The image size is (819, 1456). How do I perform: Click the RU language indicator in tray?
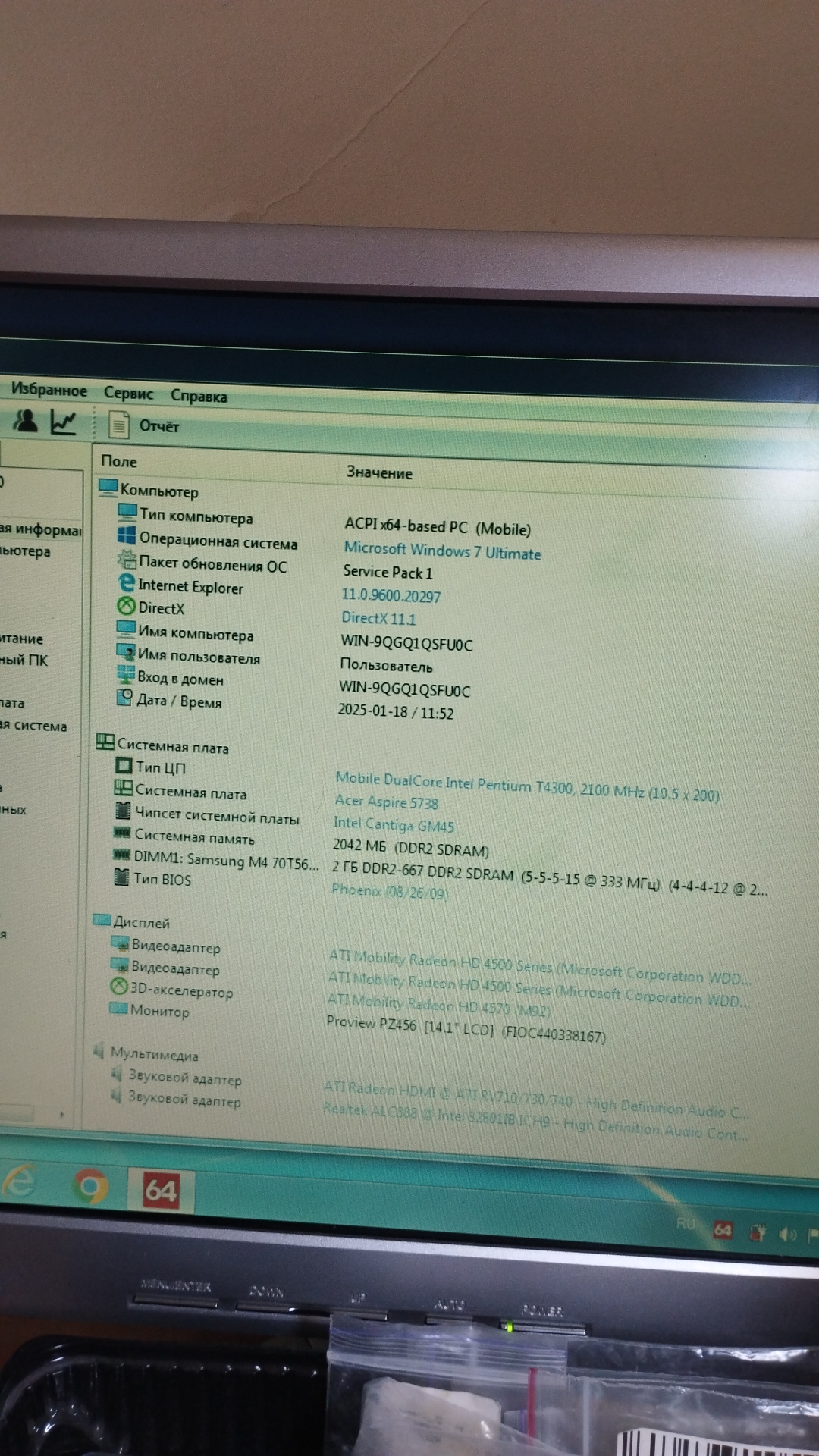click(x=685, y=1224)
